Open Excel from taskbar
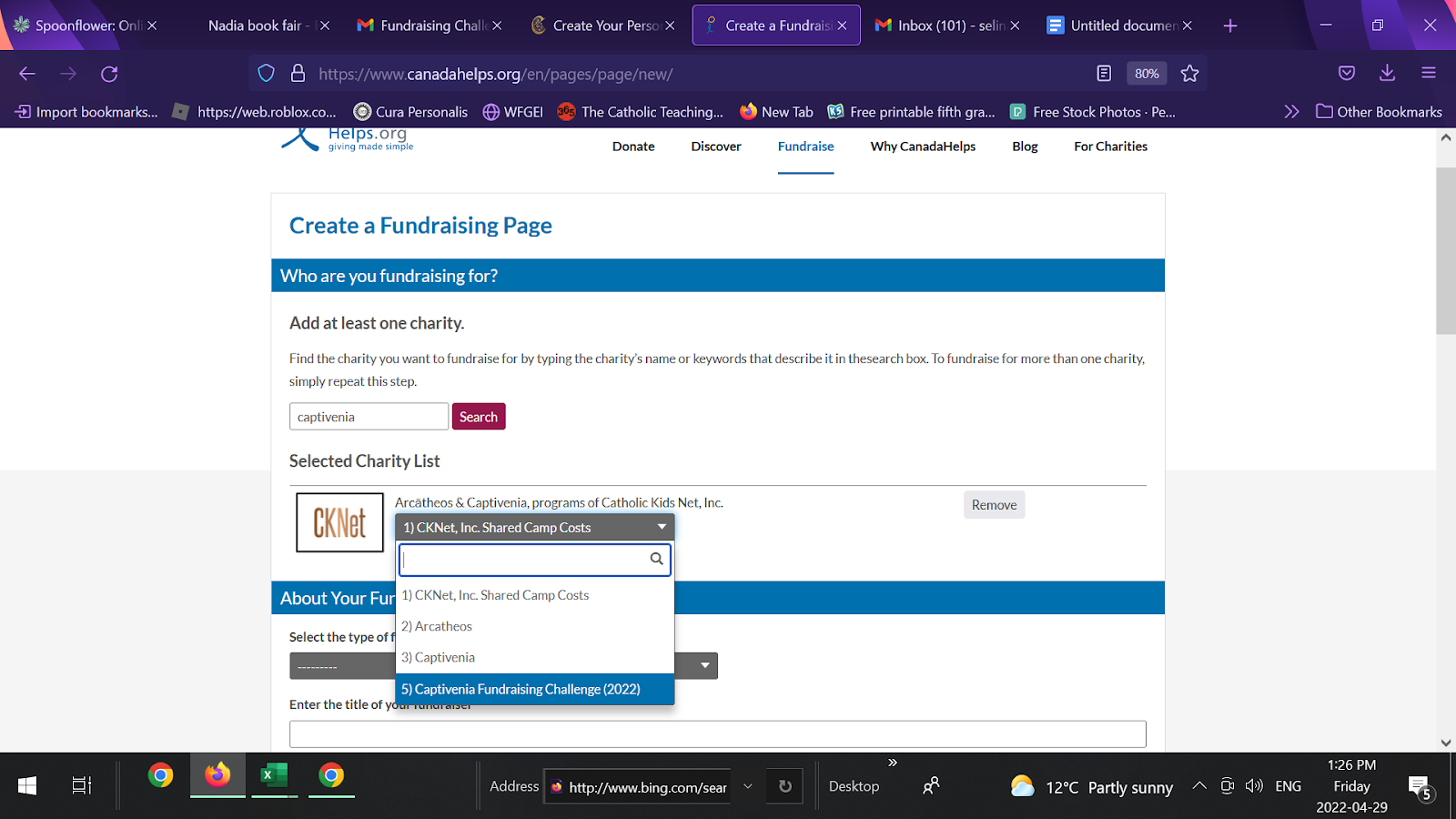Image resolution: width=1456 pixels, height=819 pixels. point(274,776)
